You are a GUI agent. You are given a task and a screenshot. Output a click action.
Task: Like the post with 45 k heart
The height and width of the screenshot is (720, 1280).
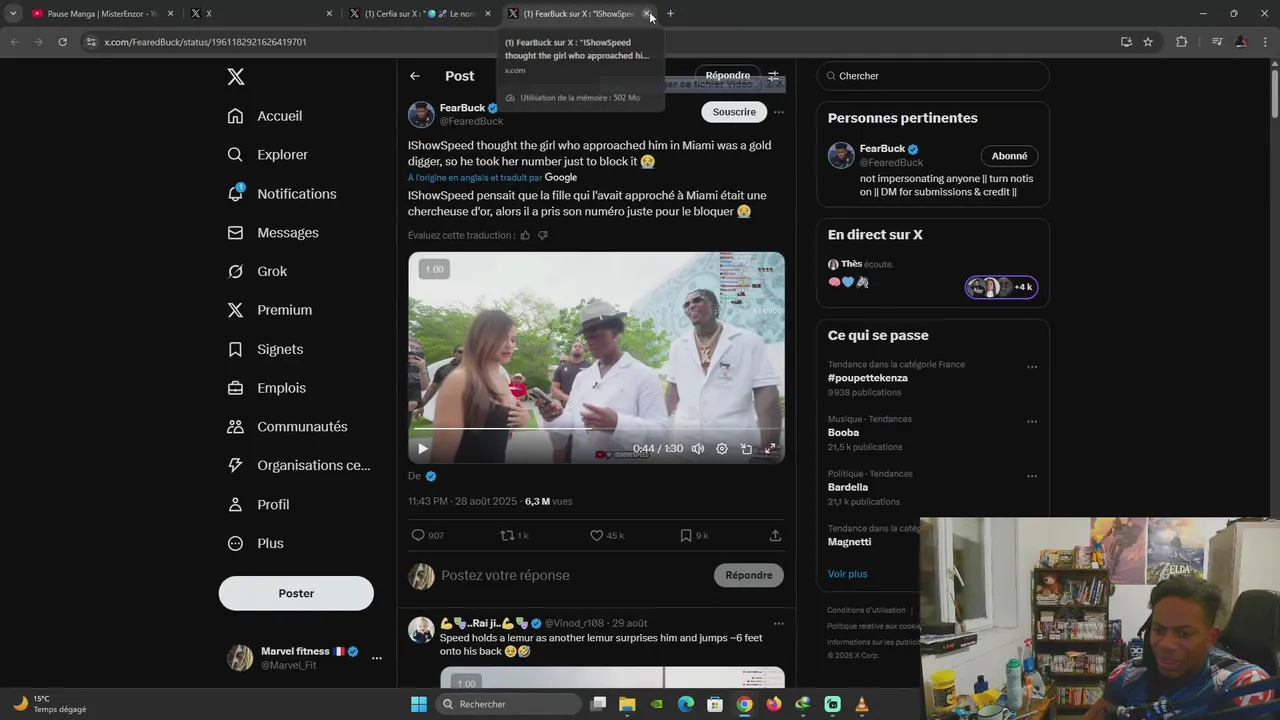coord(606,536)
